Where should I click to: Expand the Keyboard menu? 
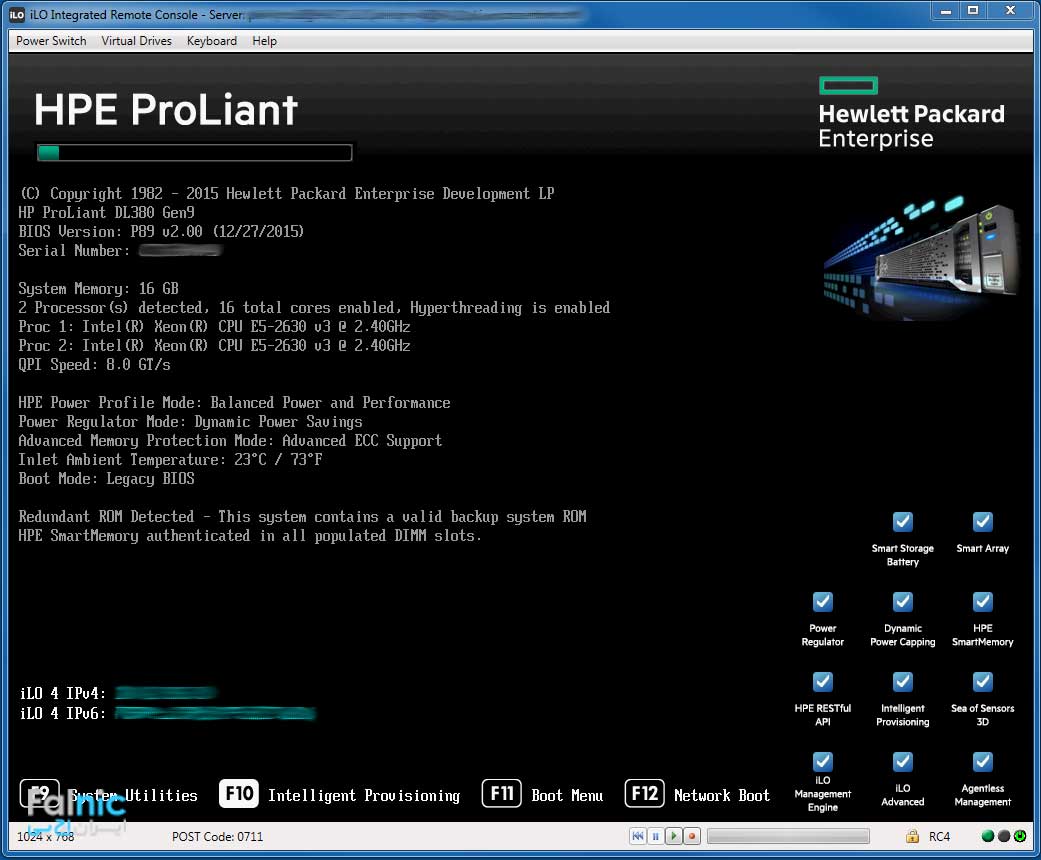212,41
